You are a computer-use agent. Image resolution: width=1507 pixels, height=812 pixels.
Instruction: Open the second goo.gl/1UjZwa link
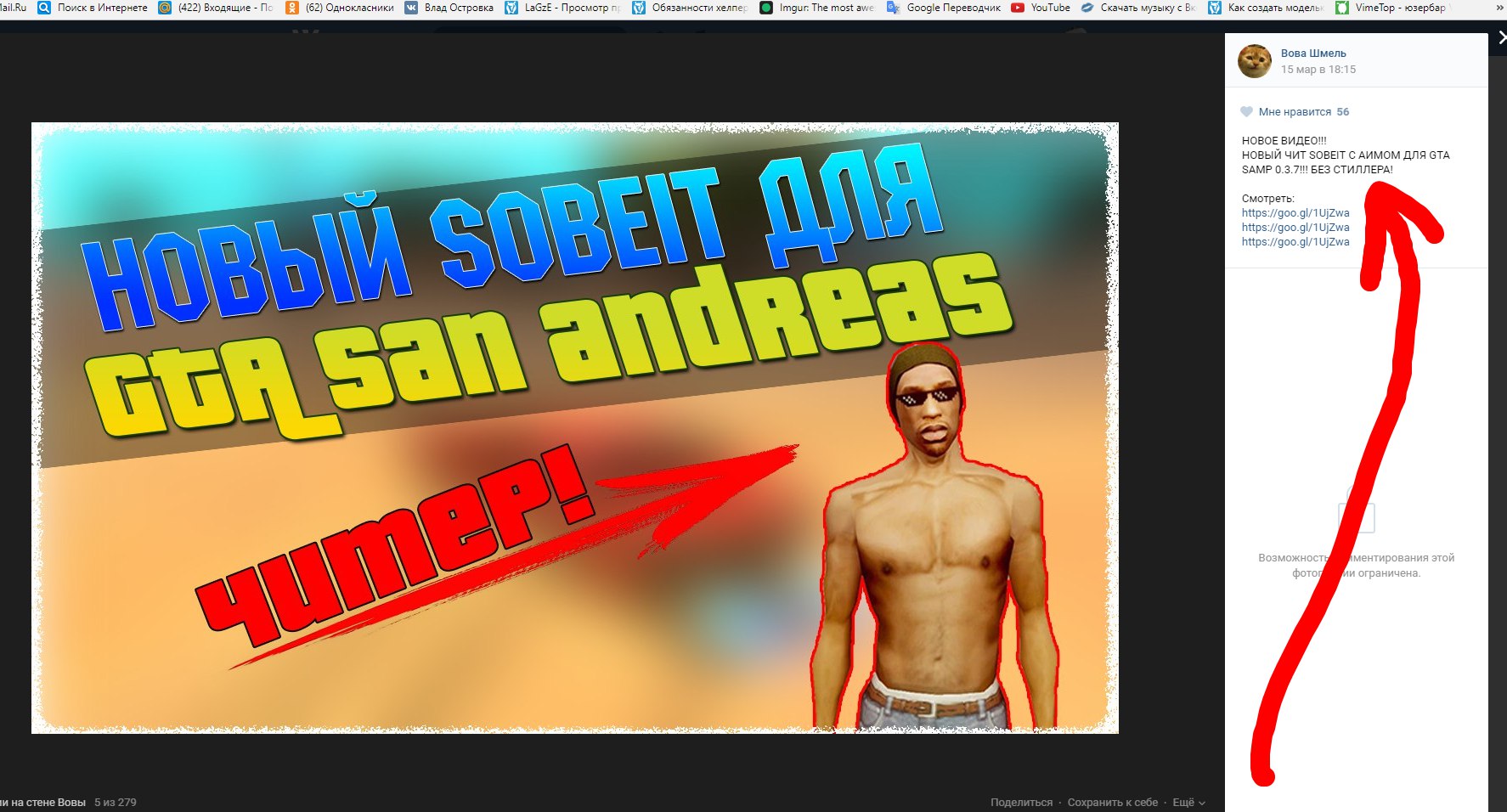1295,227
